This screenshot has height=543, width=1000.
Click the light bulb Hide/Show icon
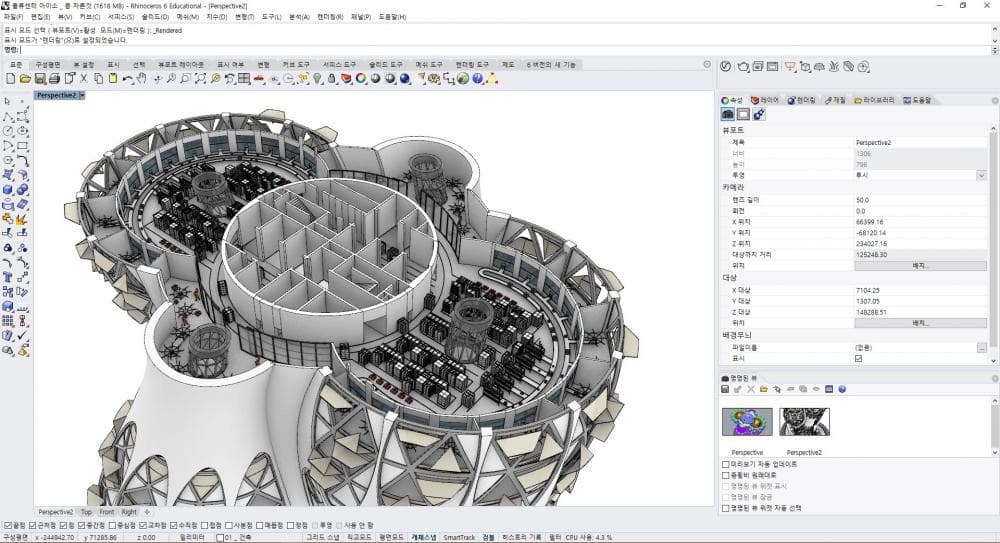318,78
